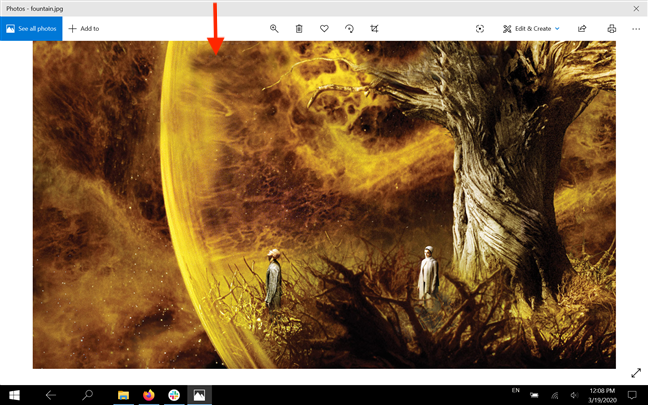Image resolution: width=648 pixels, height=405 pixels.
Task: Click the taskbar back arrow
Action: click(x=50, y=395)
